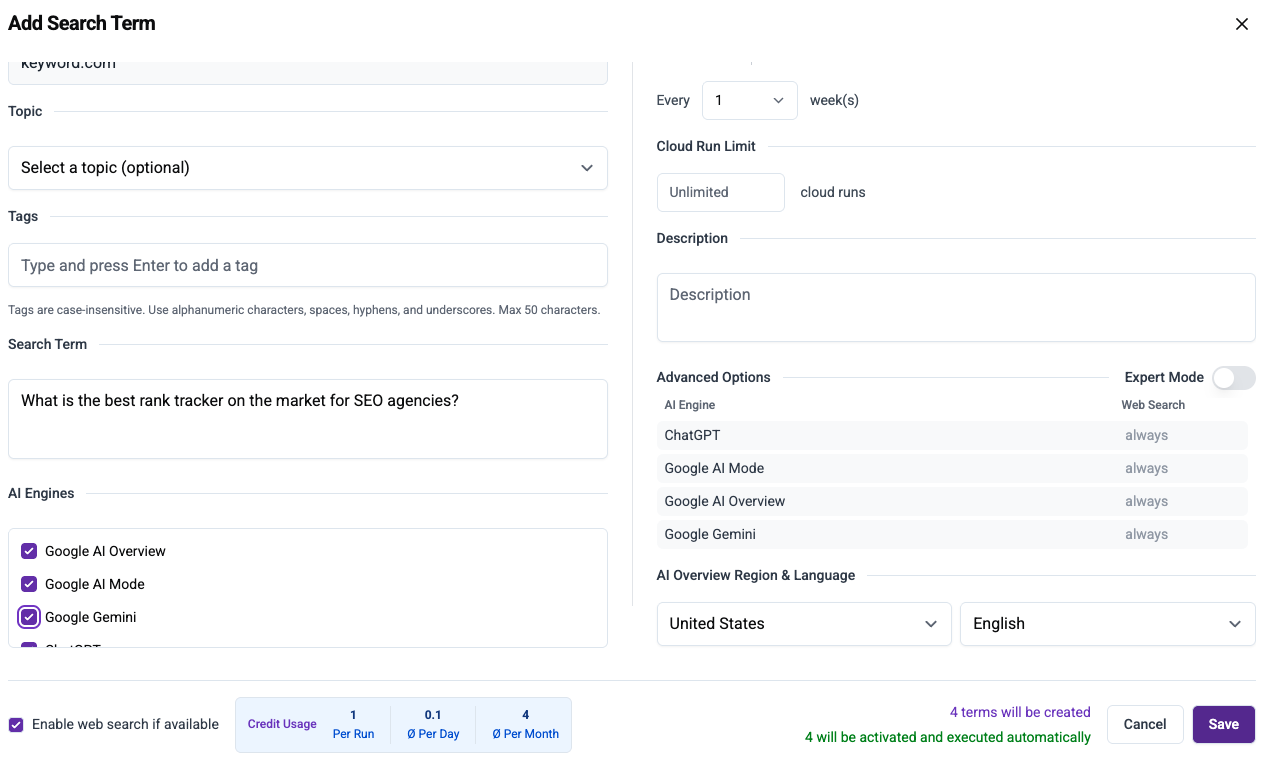Click the Search Term text area
Screen dimensions: 1264x760
pyautogui.click(x=308, y=419)
